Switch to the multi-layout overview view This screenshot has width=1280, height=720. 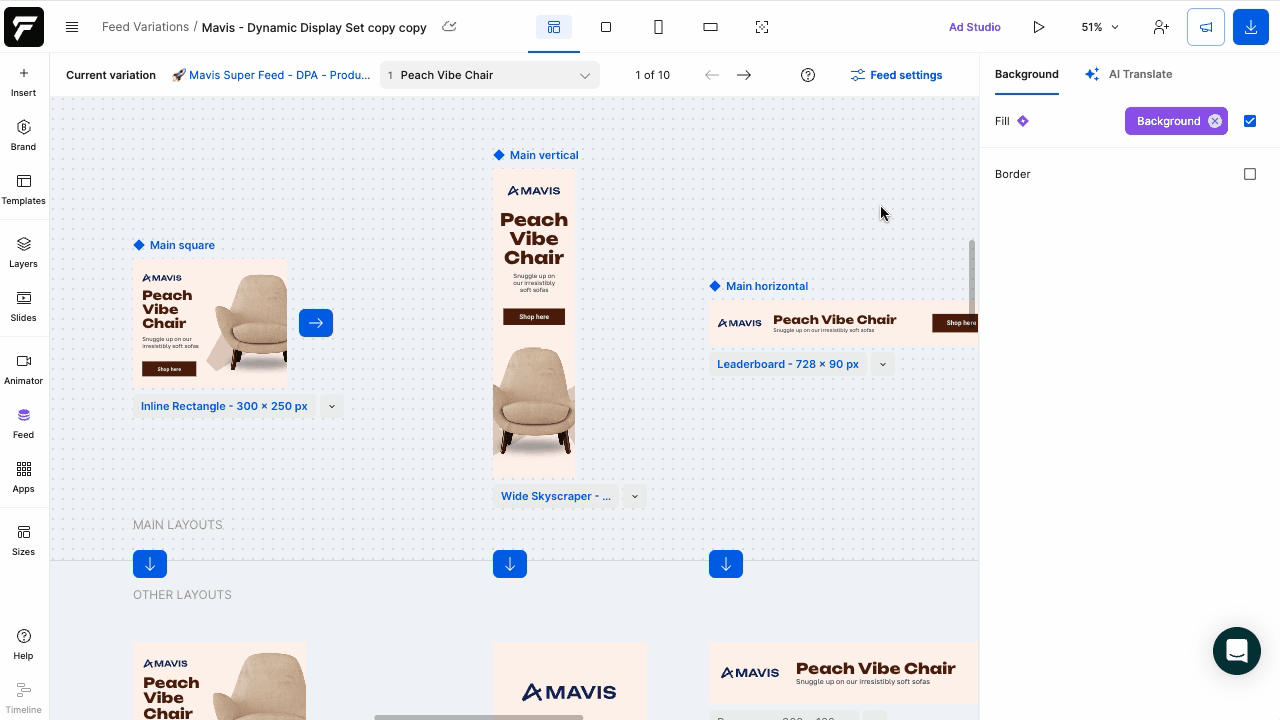(554, 27)
